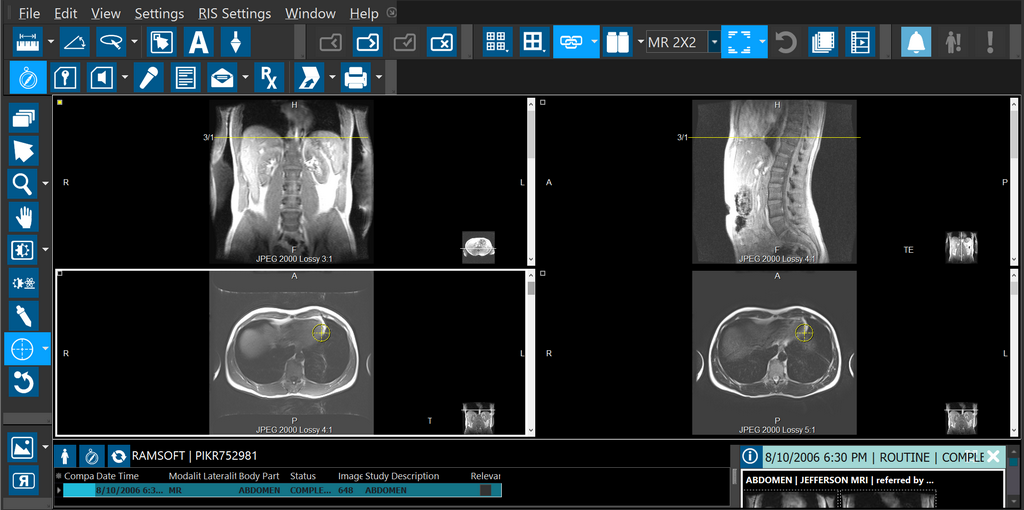Click the text annotation tool
1024x510 pixels.
pyautogui.click(x=199, y=42)
